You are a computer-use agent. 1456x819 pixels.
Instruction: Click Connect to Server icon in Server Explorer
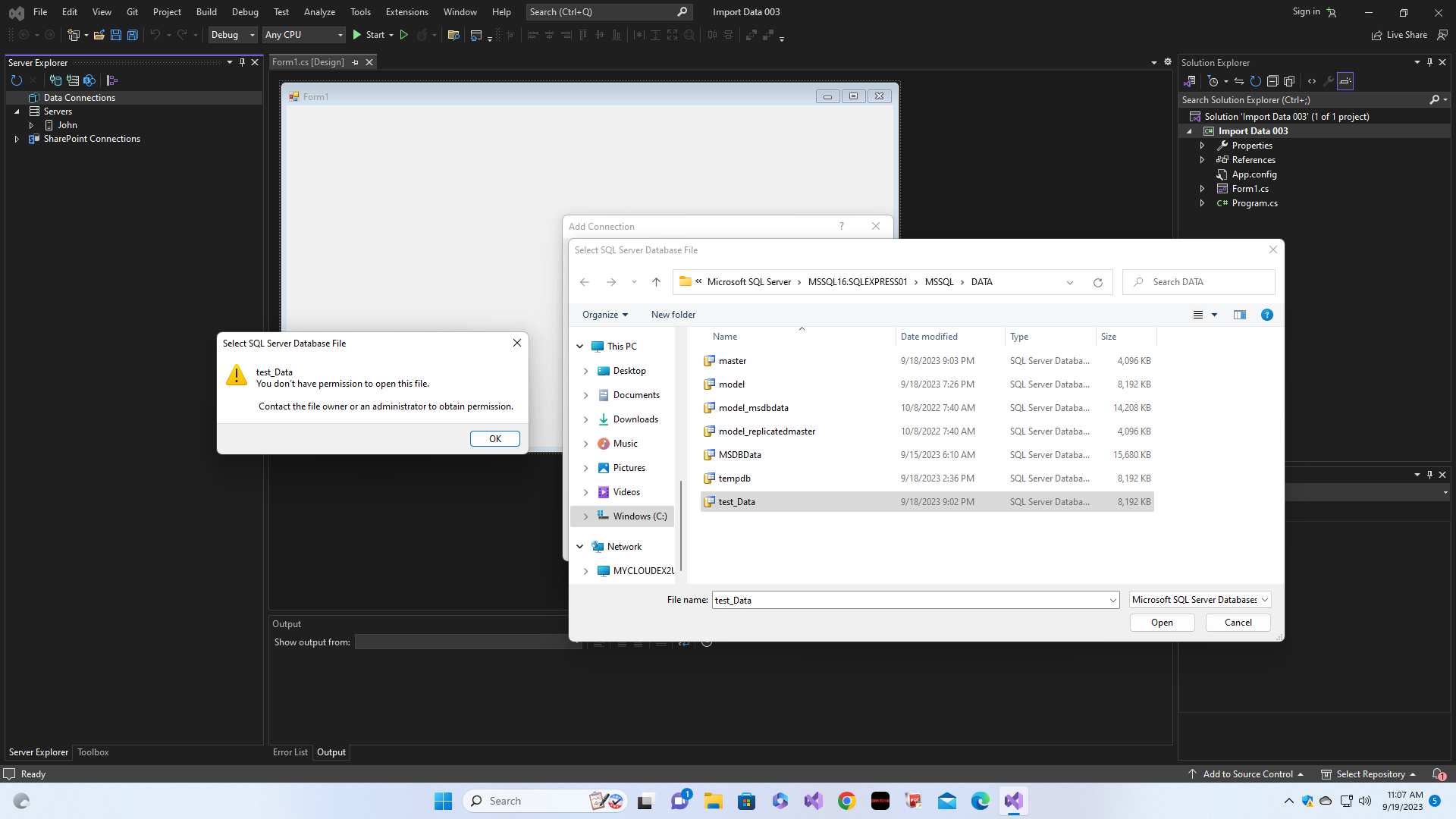pyautogui.click(x=73, y=80)
